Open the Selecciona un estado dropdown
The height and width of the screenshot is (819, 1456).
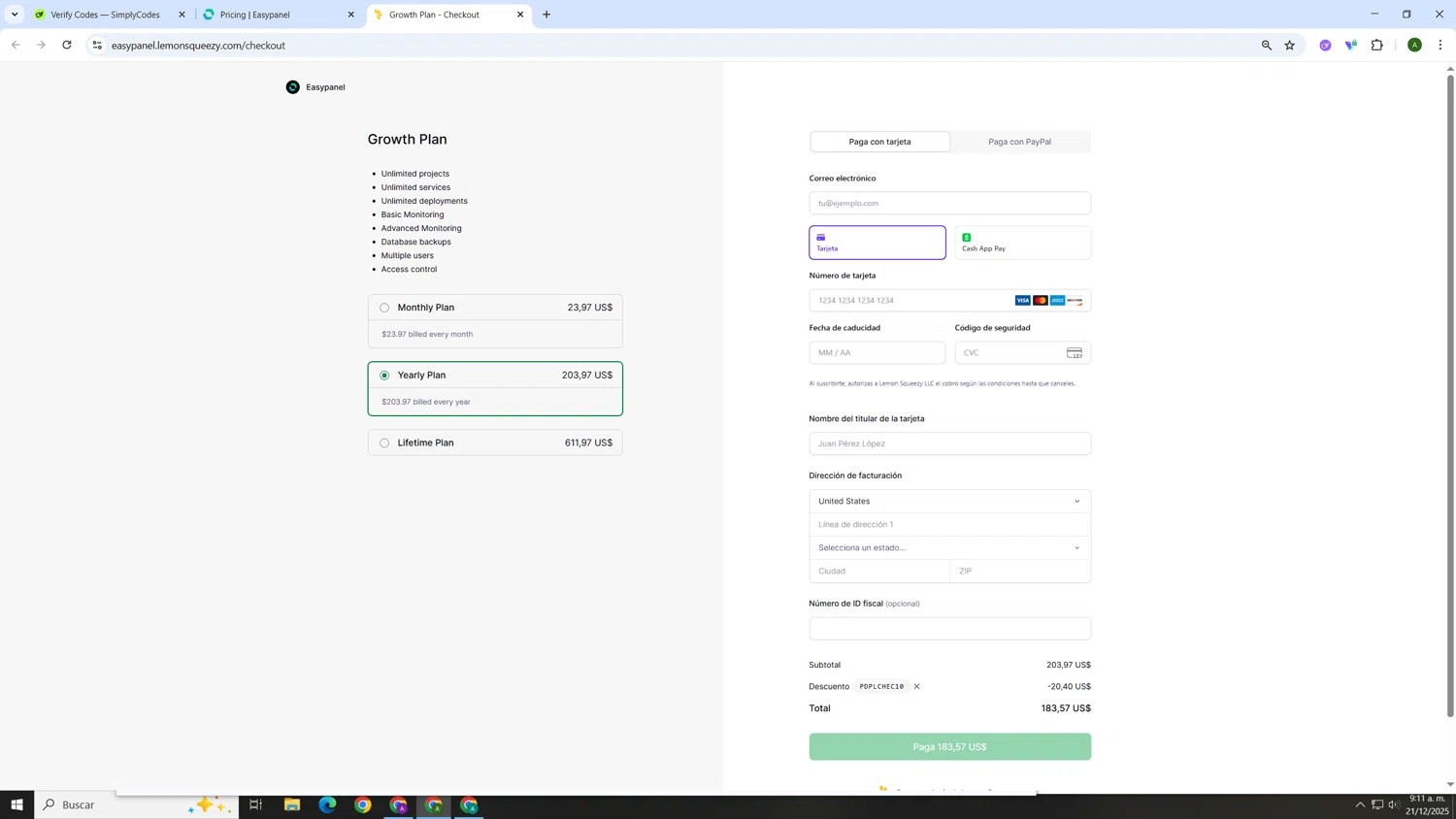[x=950, y=547]
